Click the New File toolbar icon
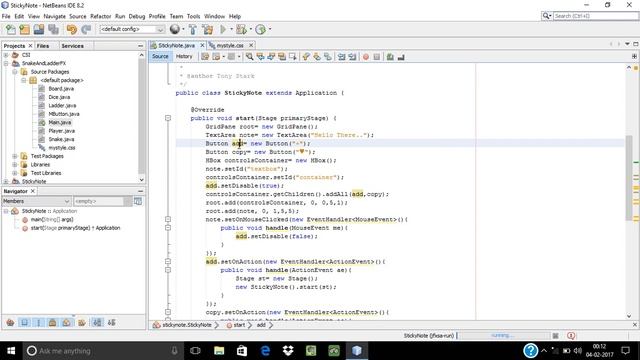Image resolution: width=640 pixels, height=360 pixels. [x=11, y=29]
